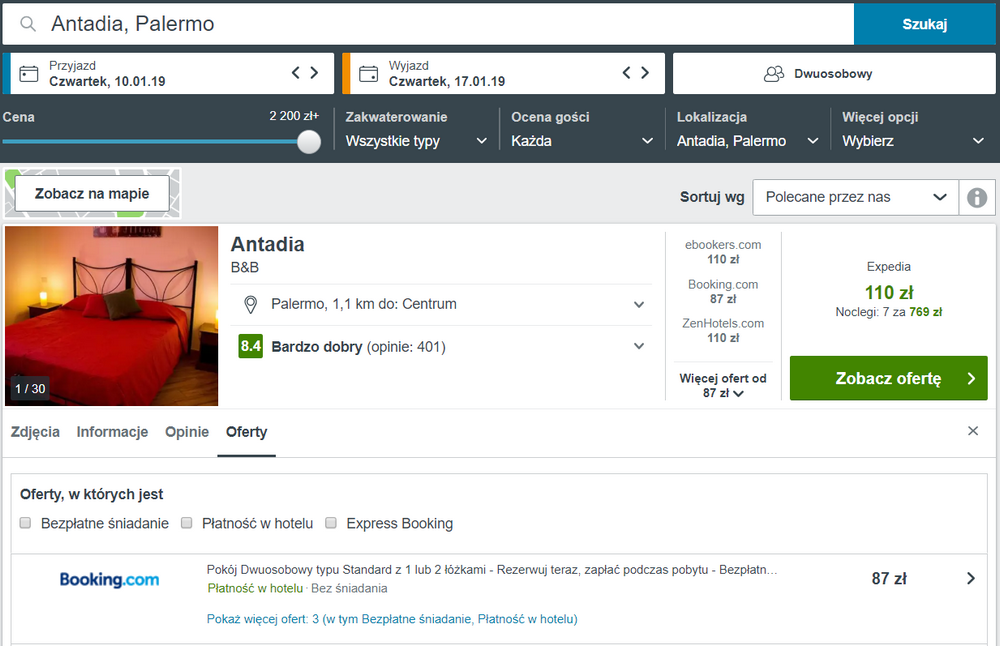Switch to the Zdjęcia tab
Viewport: 1000px width, 646px height.
35,432
